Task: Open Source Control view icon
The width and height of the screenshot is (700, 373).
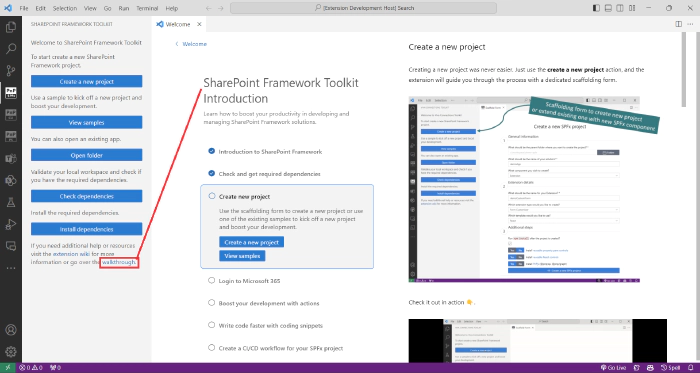Action: 11,70
